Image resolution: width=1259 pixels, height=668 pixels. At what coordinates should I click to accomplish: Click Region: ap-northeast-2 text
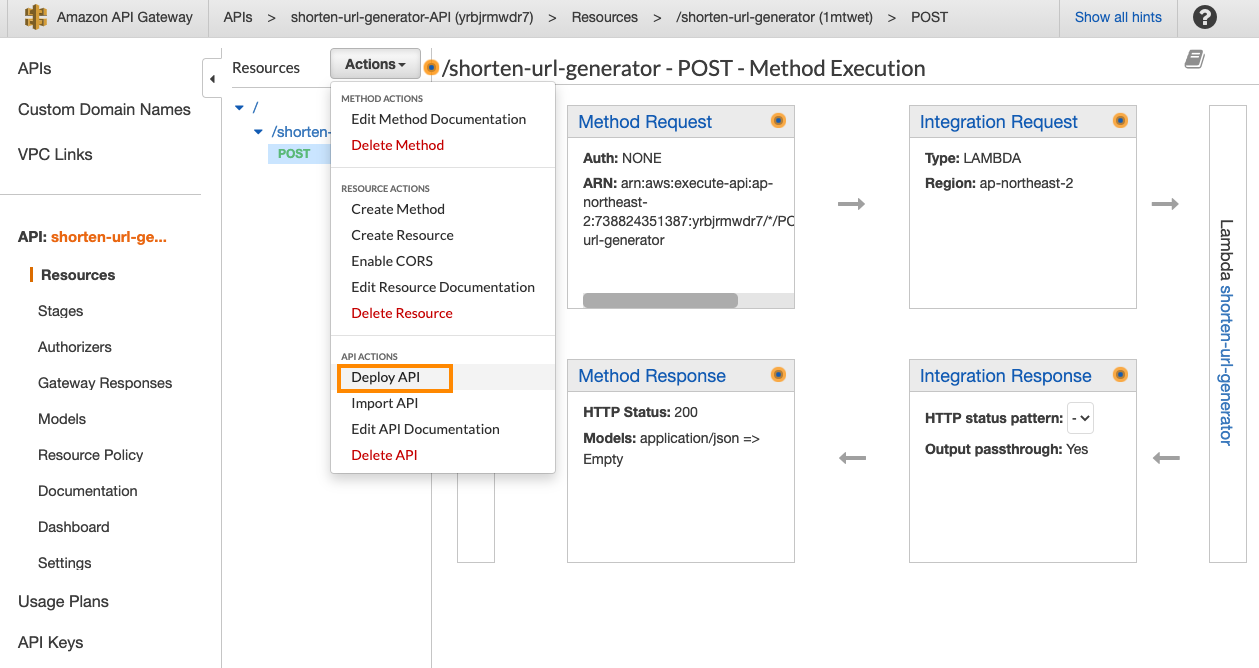point(999,183)
